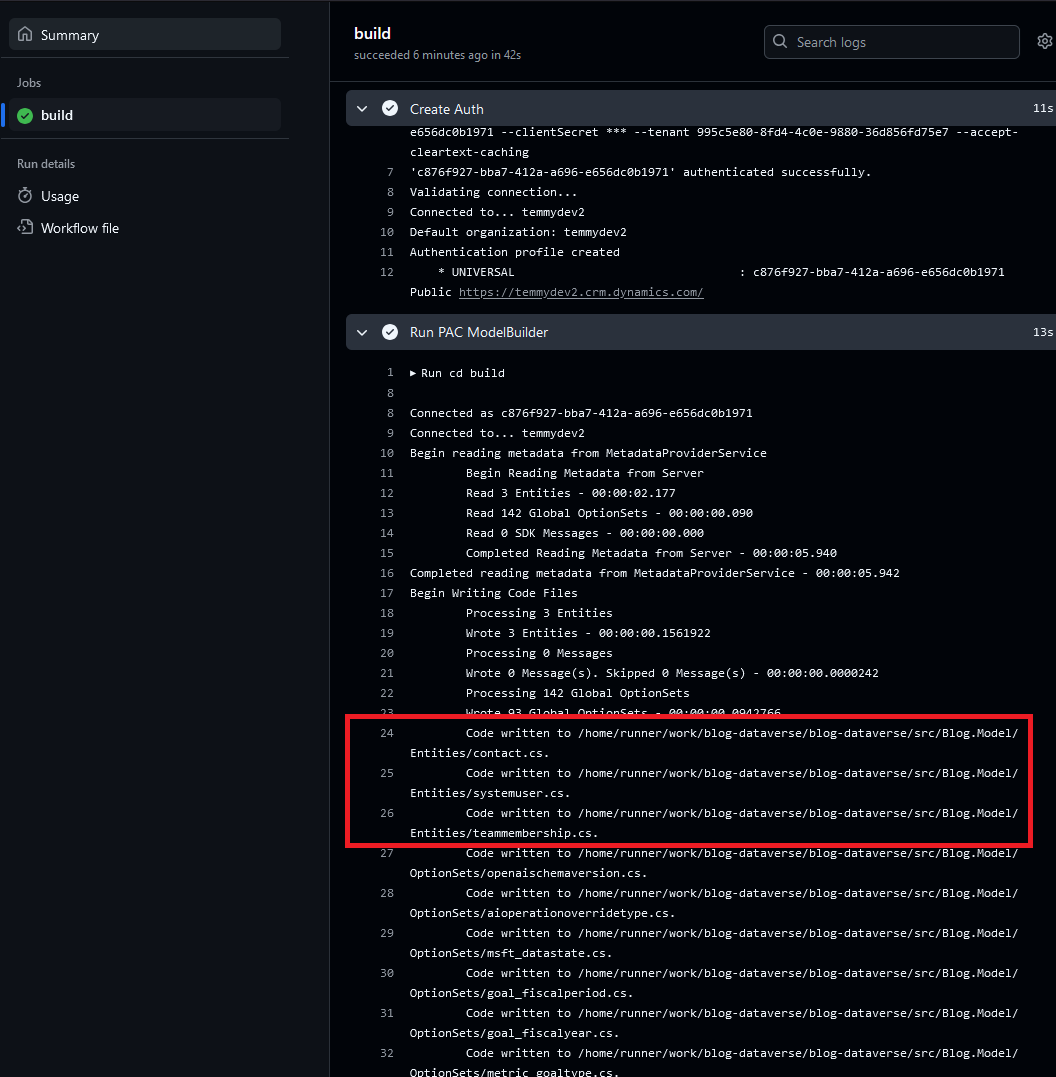Click the Create Auth success check icon
The image size is (1056, 1077).
point(390,109)
